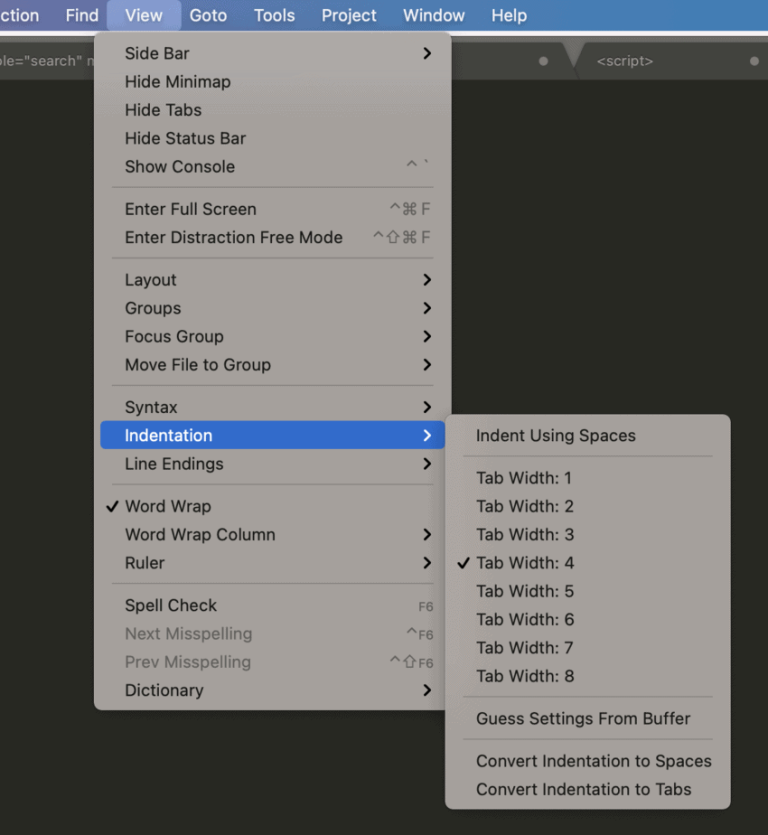Choose Convert Indentation to Spaces
This screenshot has height=835, width=768.
[593, 761]
